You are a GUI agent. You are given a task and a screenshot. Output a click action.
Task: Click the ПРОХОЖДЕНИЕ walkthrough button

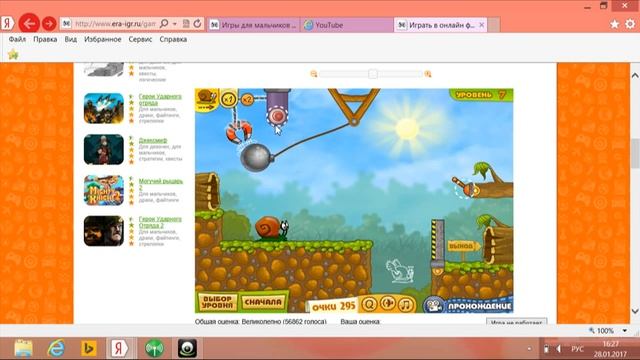coord(468,306)
